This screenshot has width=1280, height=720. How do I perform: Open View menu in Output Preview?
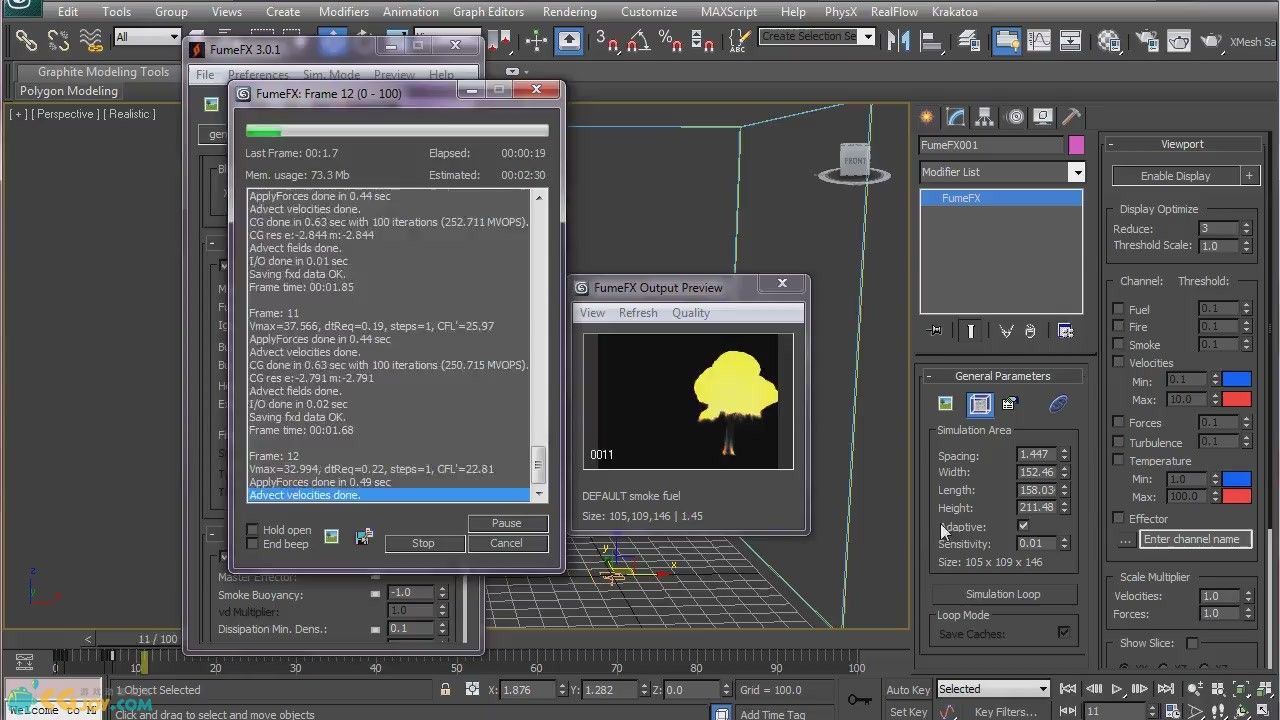point(592,313)
